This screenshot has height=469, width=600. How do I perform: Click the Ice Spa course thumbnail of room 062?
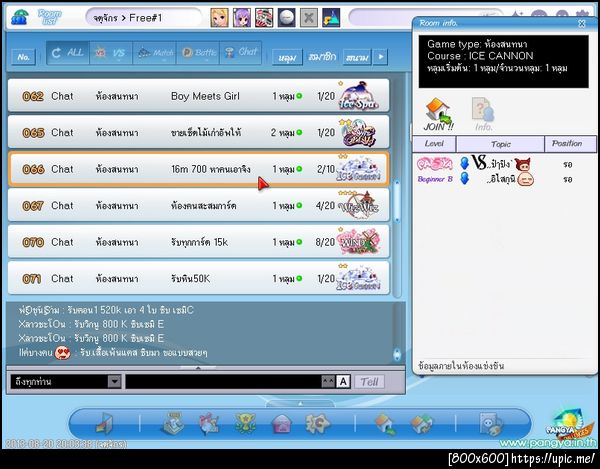(x=359, y=96)
